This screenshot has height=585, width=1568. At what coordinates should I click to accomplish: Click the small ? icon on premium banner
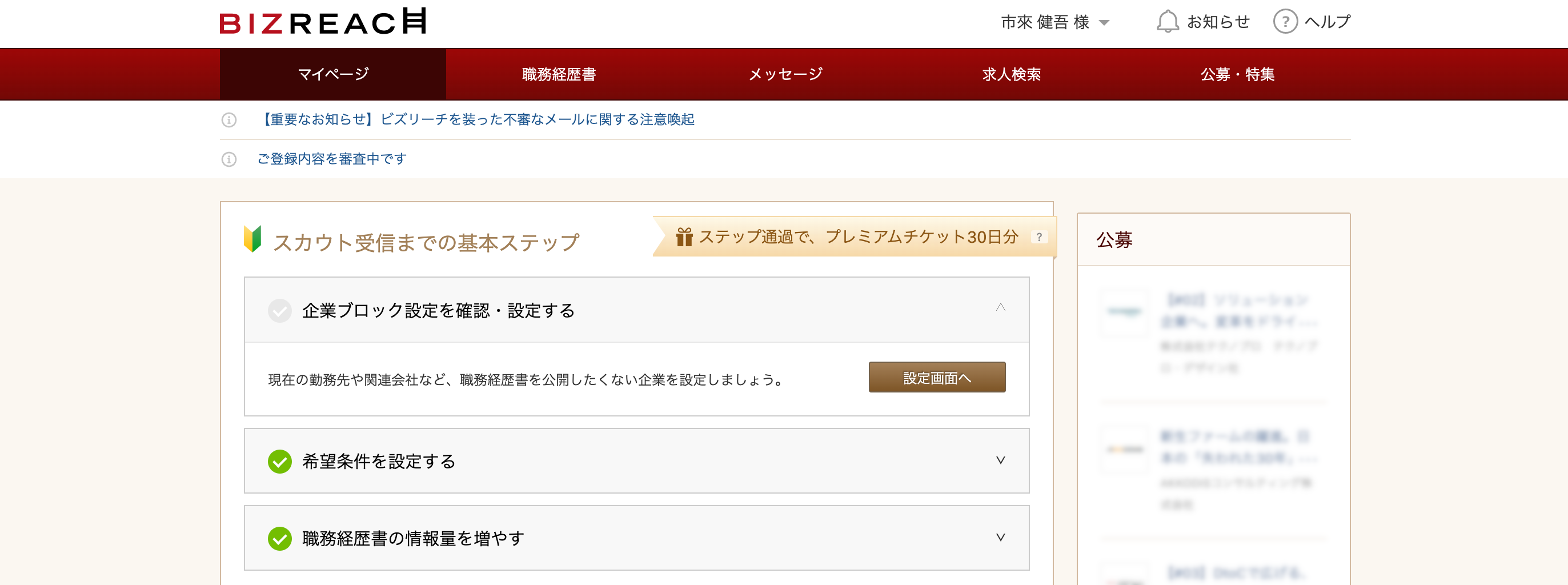tap(1039, 237)
